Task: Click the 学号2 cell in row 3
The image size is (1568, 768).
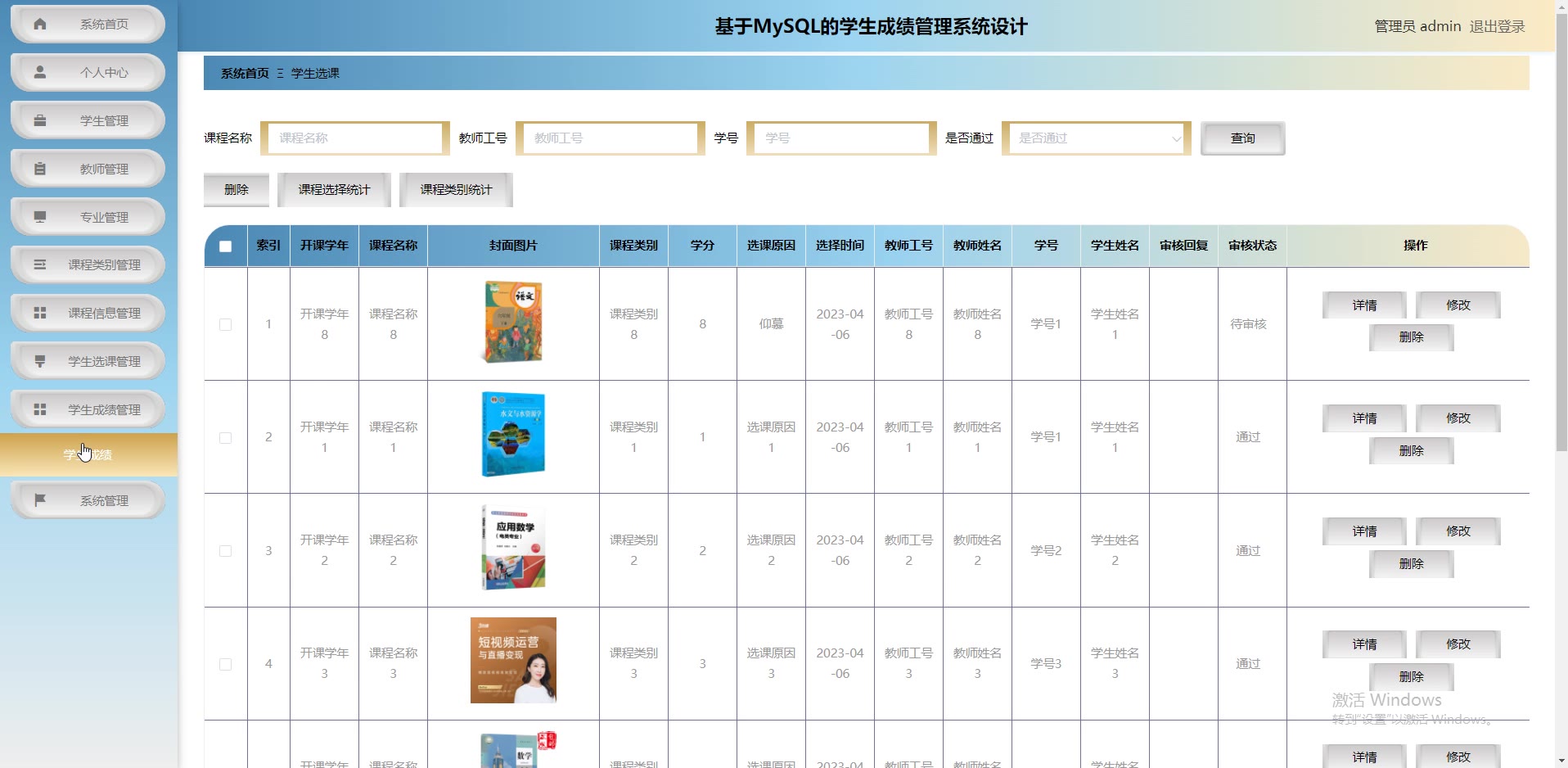Action: click(x=1046, y=551)
